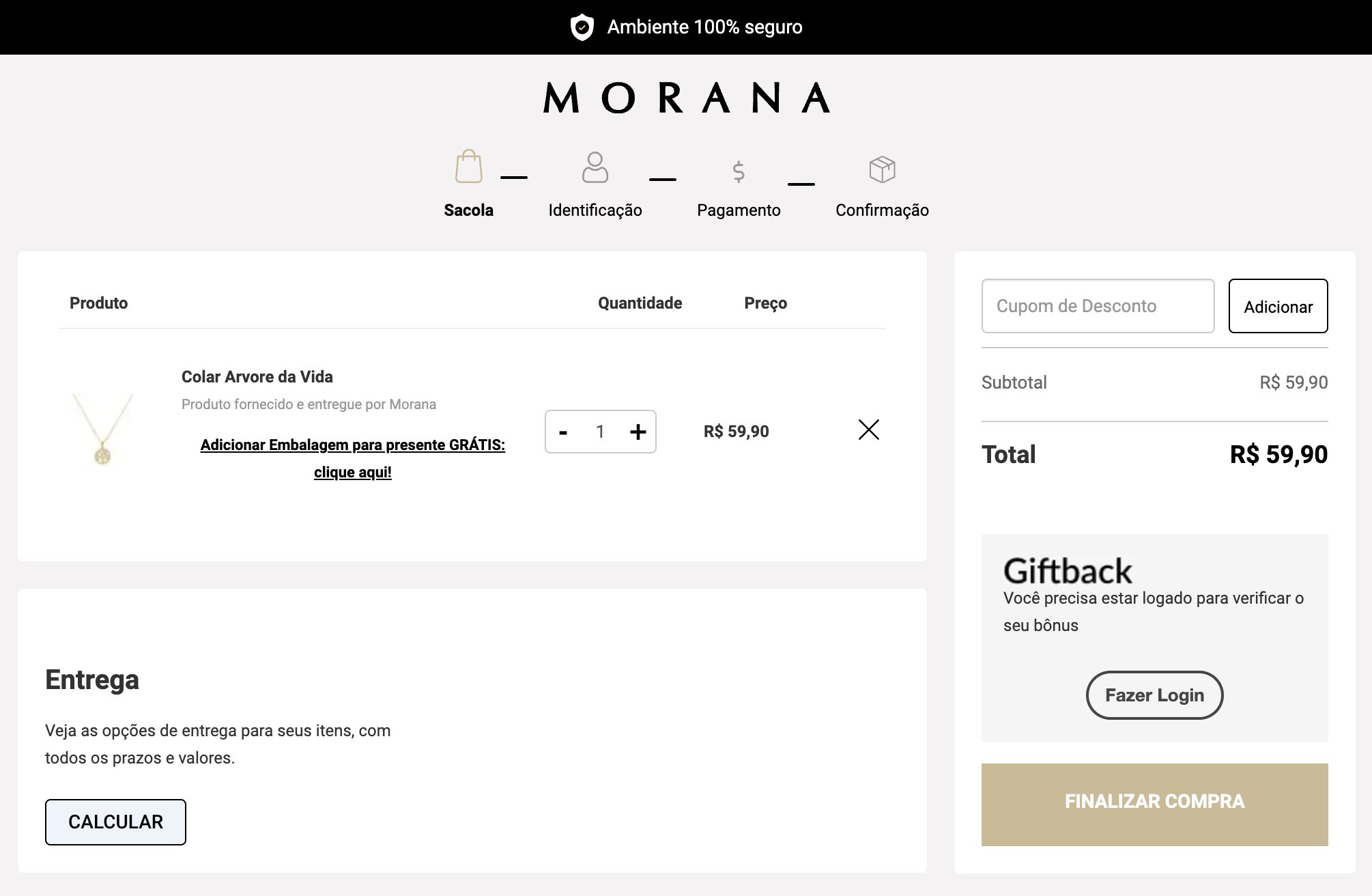The width and height of the screenshot is (1372, 896).
Task: Select the Confirmação step label
Action: coord(882,210)
